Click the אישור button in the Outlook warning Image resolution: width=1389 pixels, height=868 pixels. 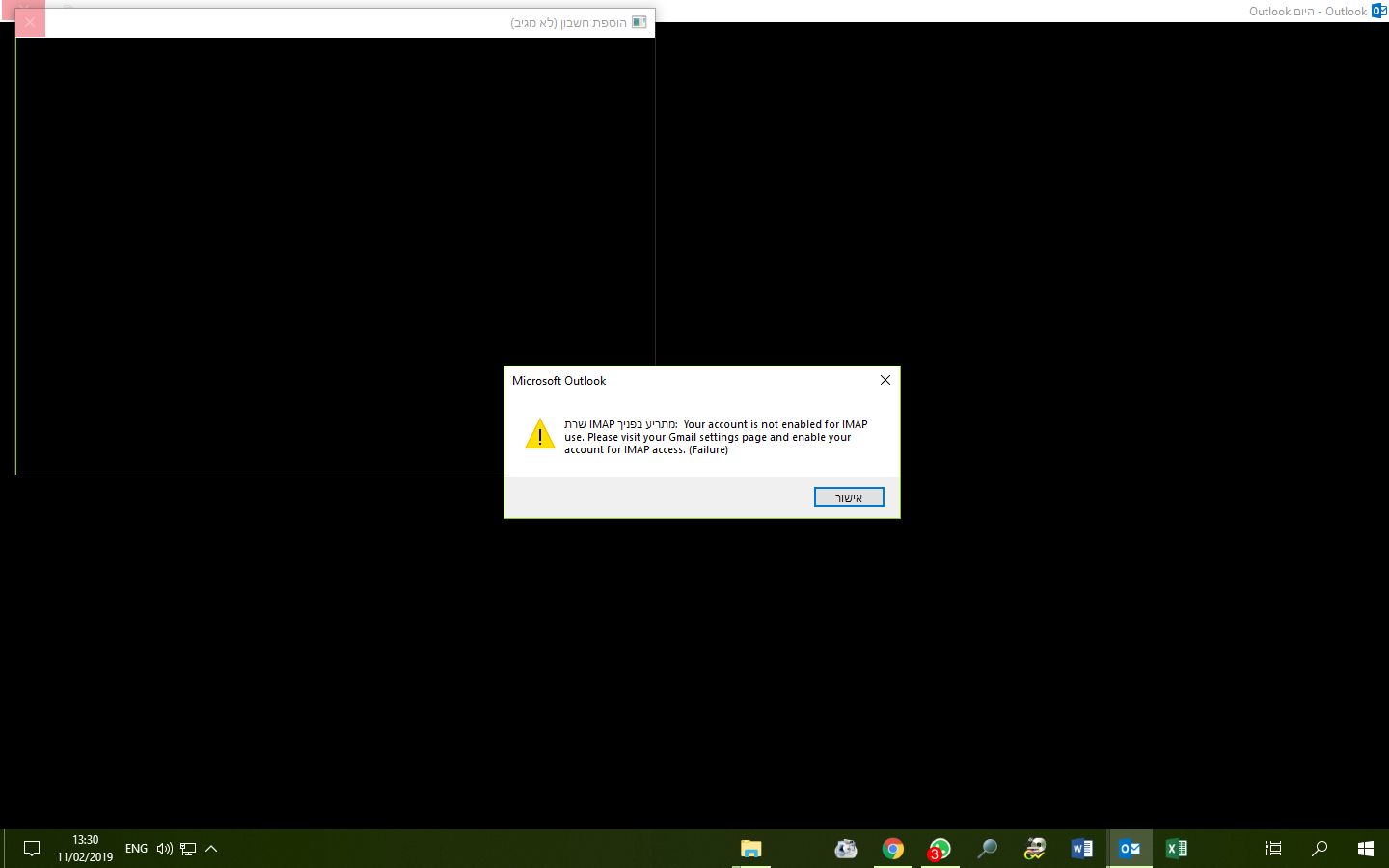click(849, 497)
